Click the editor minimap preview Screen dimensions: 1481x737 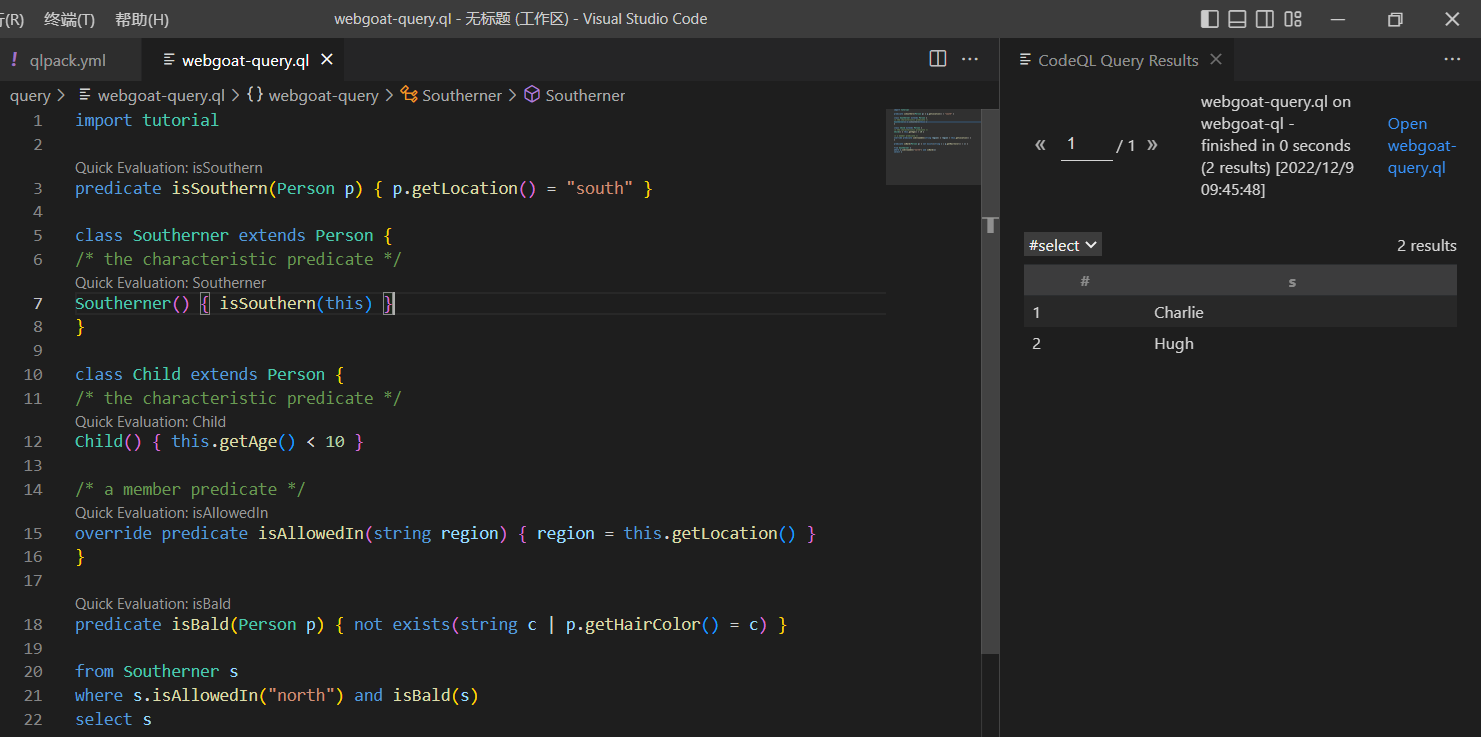click(933, 145)
